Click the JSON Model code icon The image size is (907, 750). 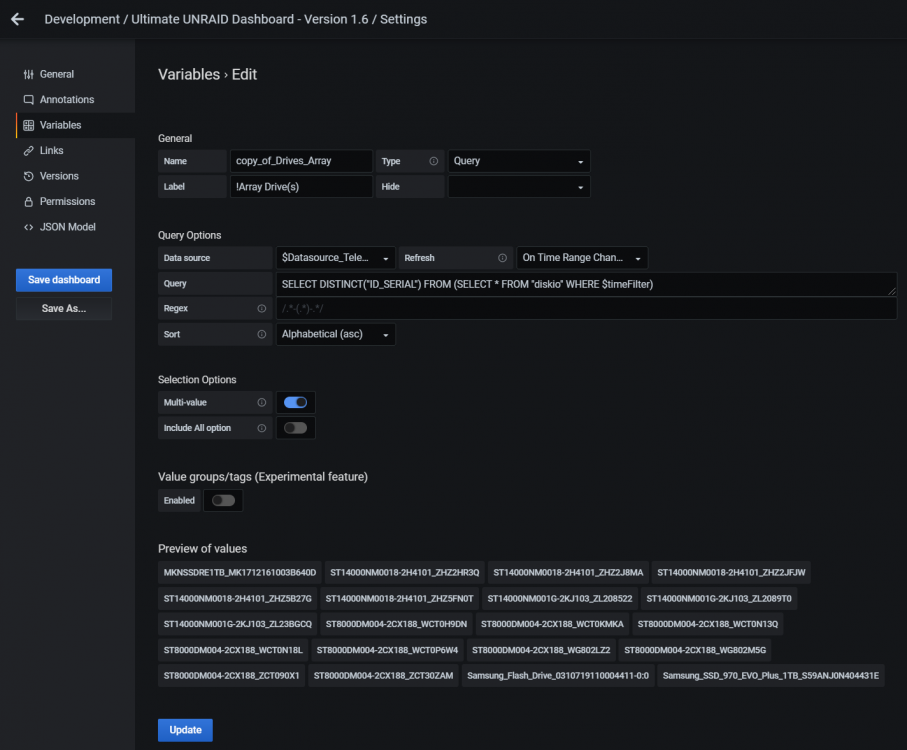28,227
